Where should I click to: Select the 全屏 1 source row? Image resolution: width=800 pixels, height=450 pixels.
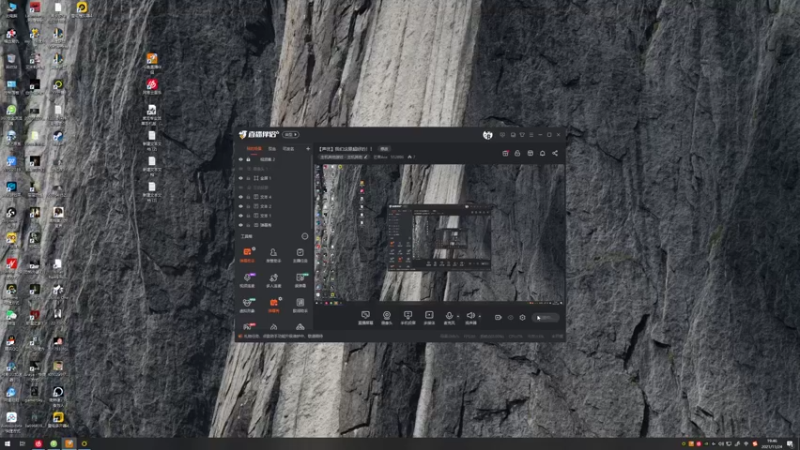[274, 178]
